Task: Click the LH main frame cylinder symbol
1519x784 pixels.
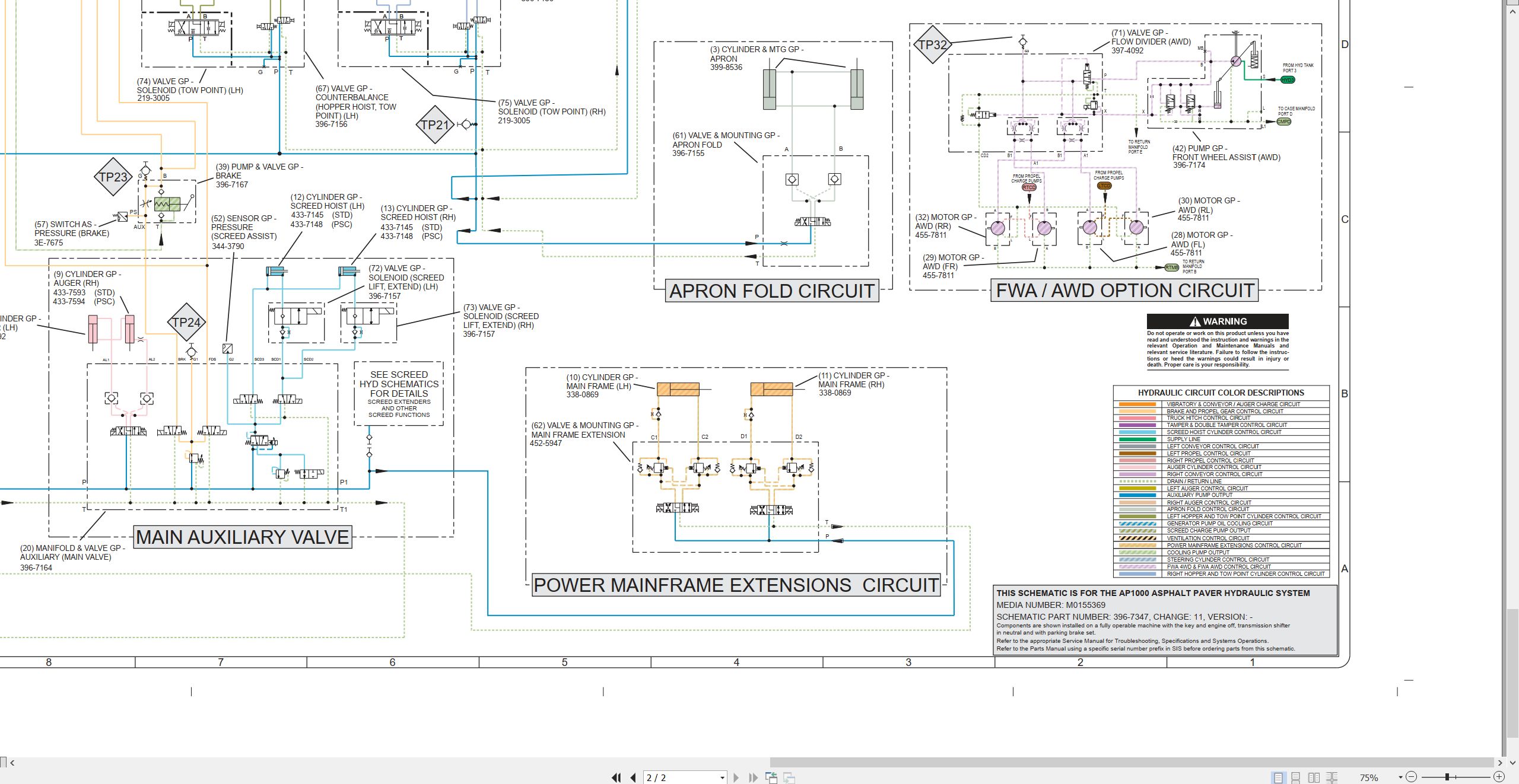Action: tap(678, 389)
